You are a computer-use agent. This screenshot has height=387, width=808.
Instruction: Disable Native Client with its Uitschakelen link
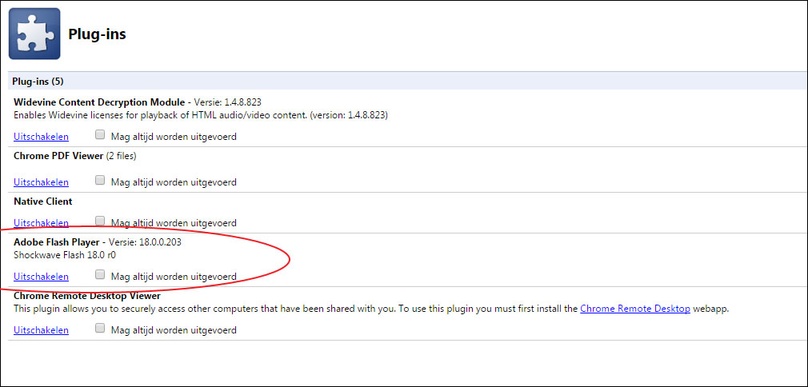[x=41, y=223]
